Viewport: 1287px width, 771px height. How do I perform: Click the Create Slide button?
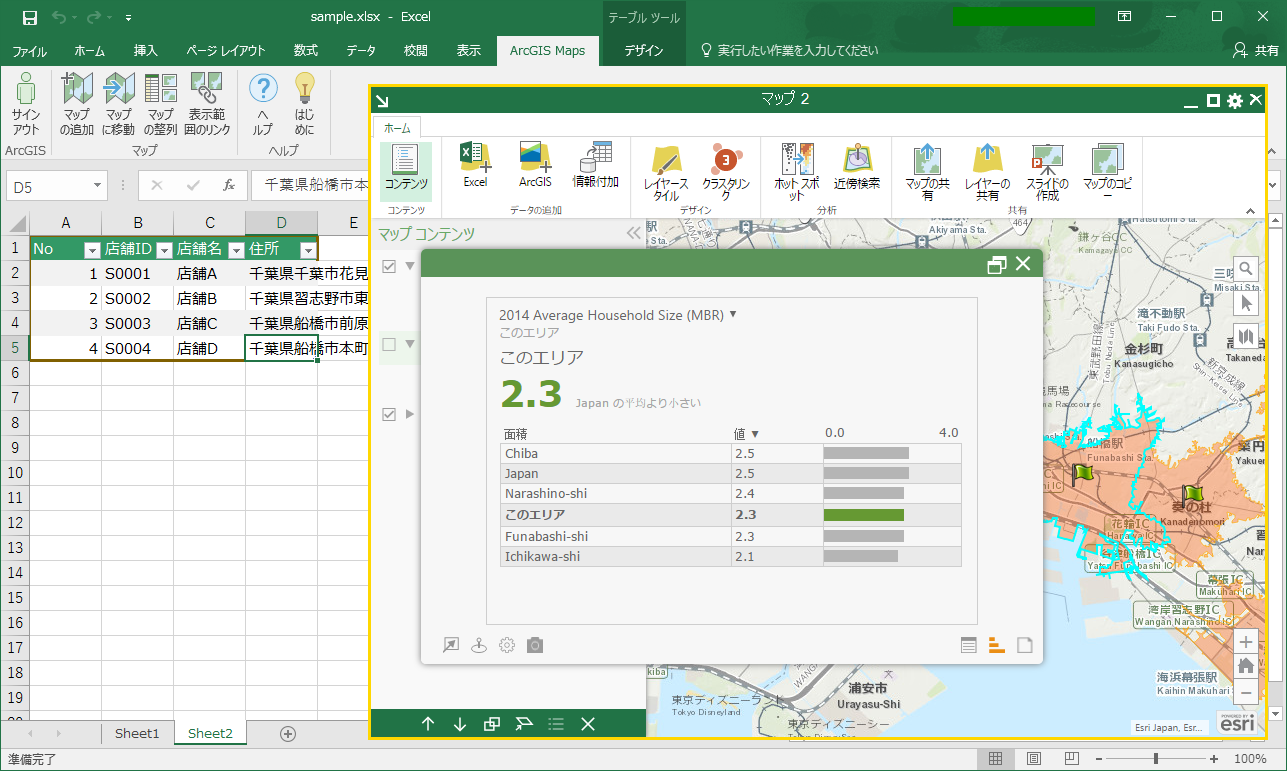pyautogui.click(x=1047, y=172)
